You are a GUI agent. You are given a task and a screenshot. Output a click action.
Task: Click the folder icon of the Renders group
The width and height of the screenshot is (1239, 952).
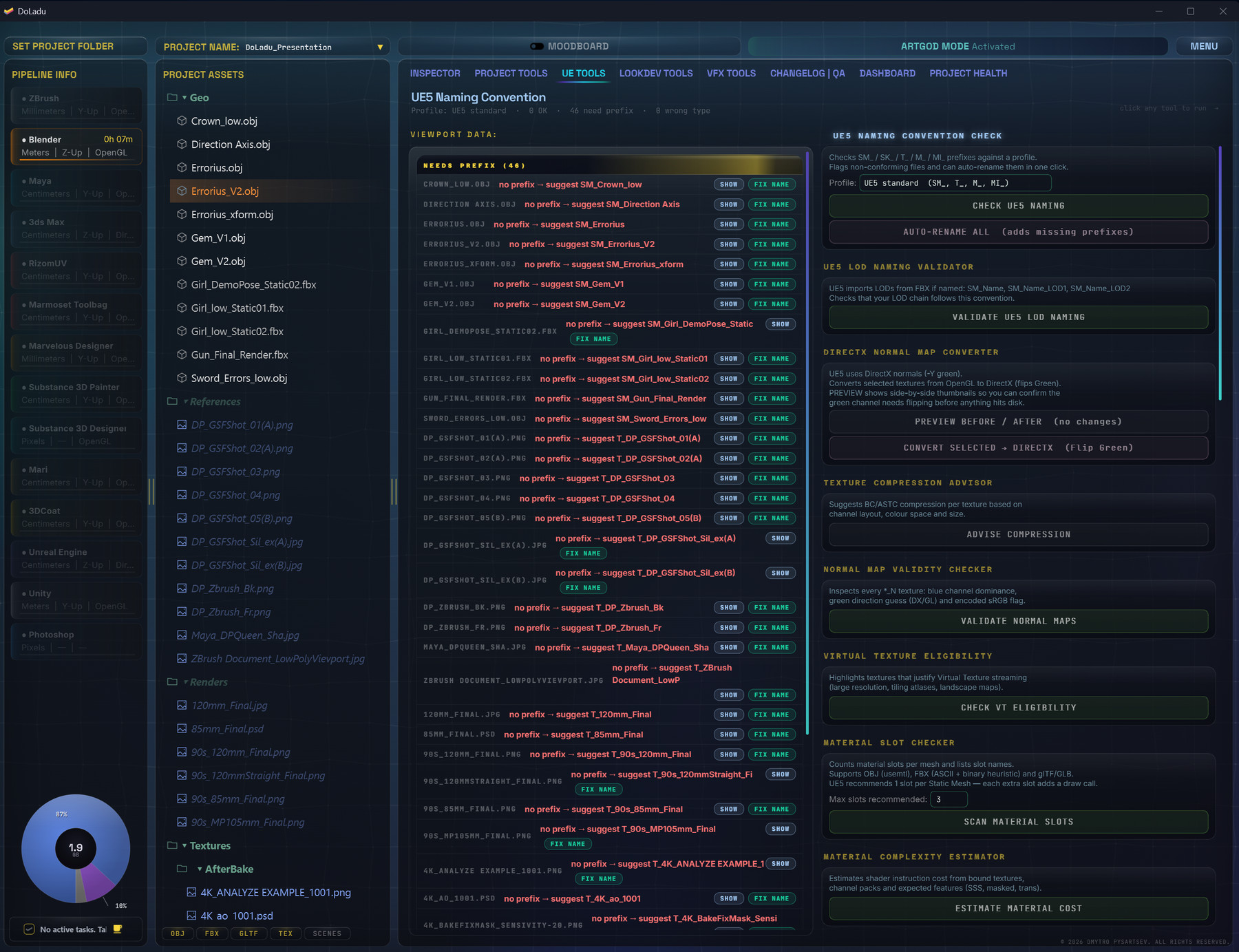(x=172, y=681)
